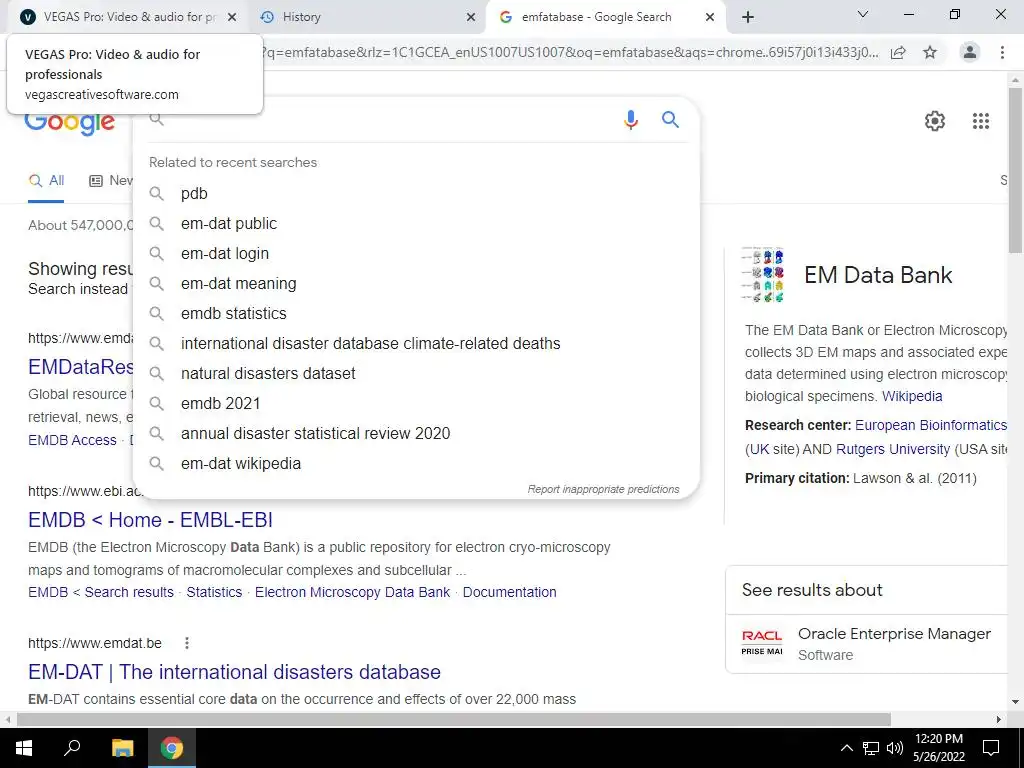Open the Documentation sitelink
Viewport: 1024px width, 768px height.
coord(509,592)
